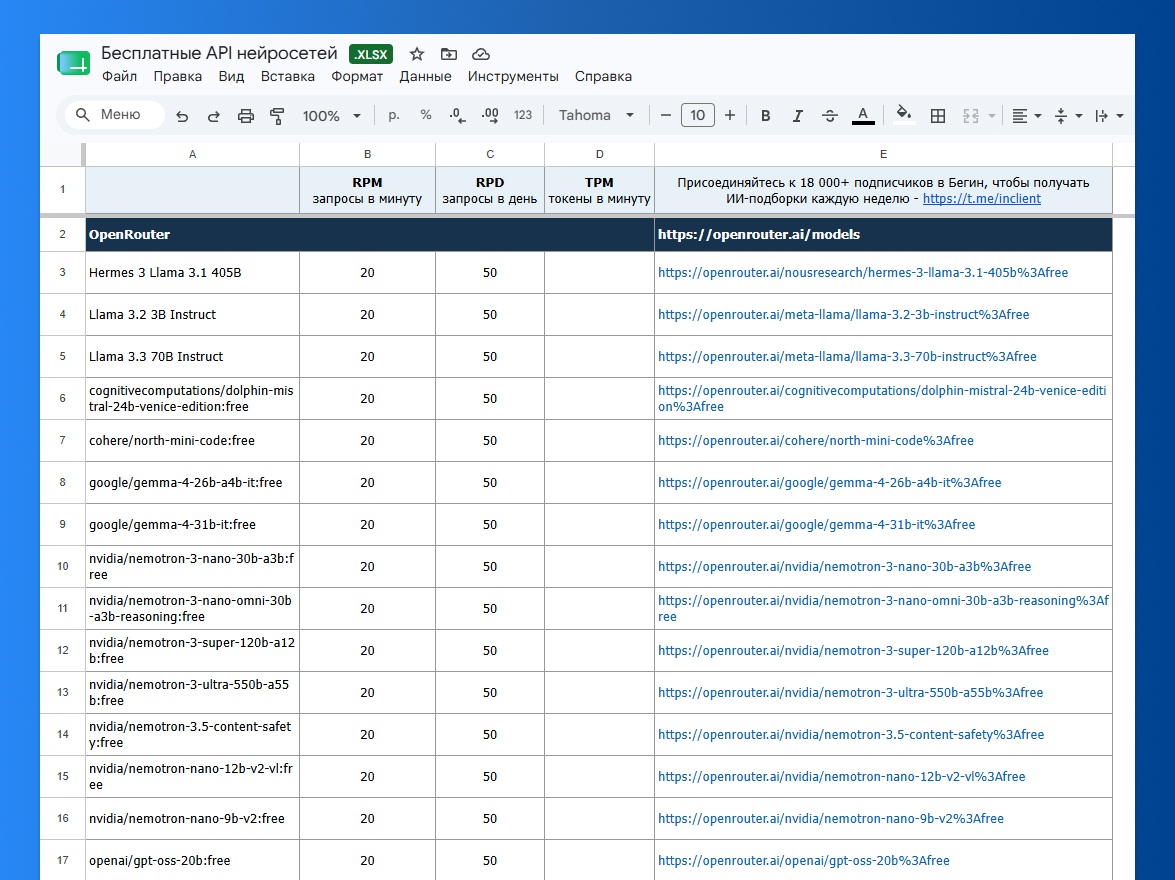This screenshot has height=880, width=1175.
Task: Open the Файл menu
Action: click(x=119, y=76)
